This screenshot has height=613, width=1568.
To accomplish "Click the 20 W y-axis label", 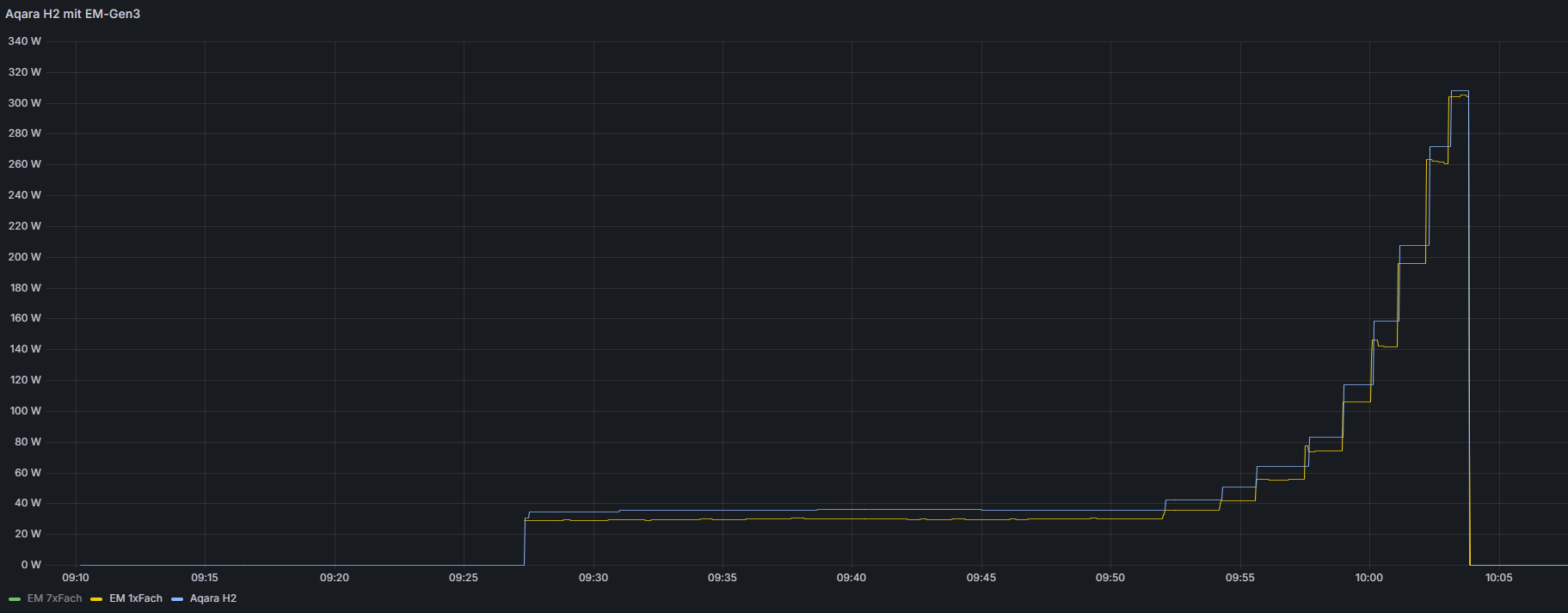I will click(28, 534).
